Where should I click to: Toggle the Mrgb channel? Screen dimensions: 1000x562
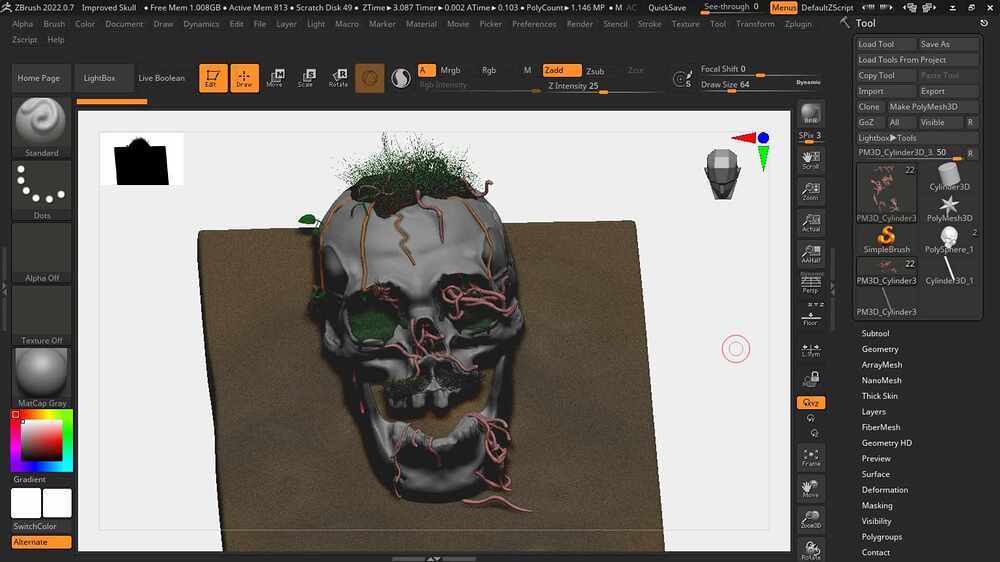[450, 70]
